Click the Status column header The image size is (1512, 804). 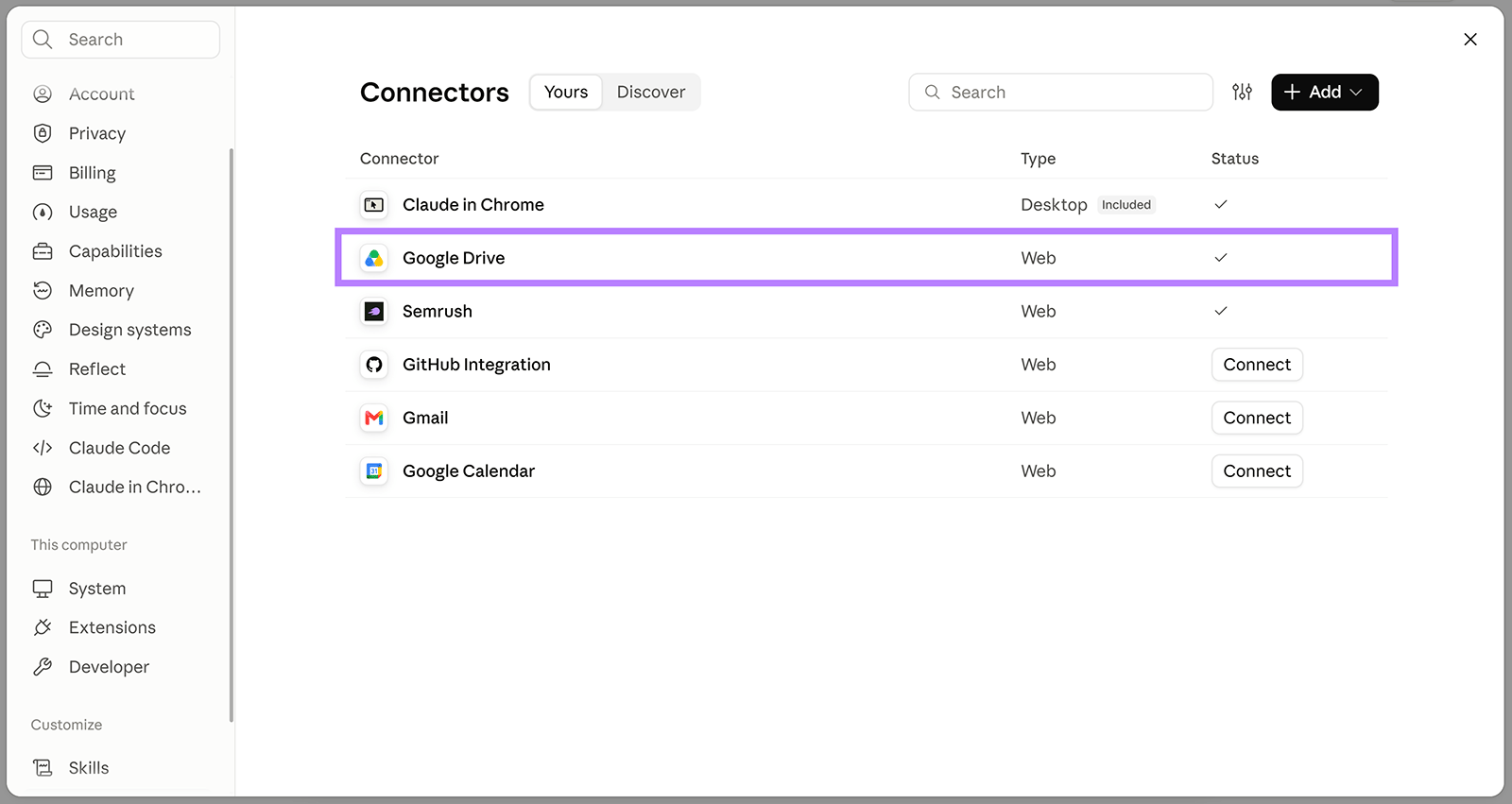[x=1235, y=159]
